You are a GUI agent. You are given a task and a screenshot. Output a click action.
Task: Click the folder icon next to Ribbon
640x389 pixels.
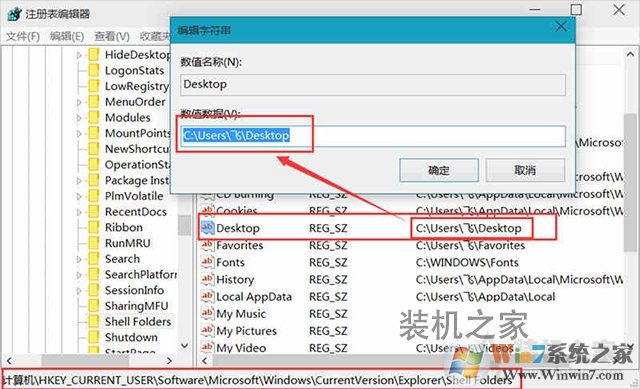[x=94, y=227]
